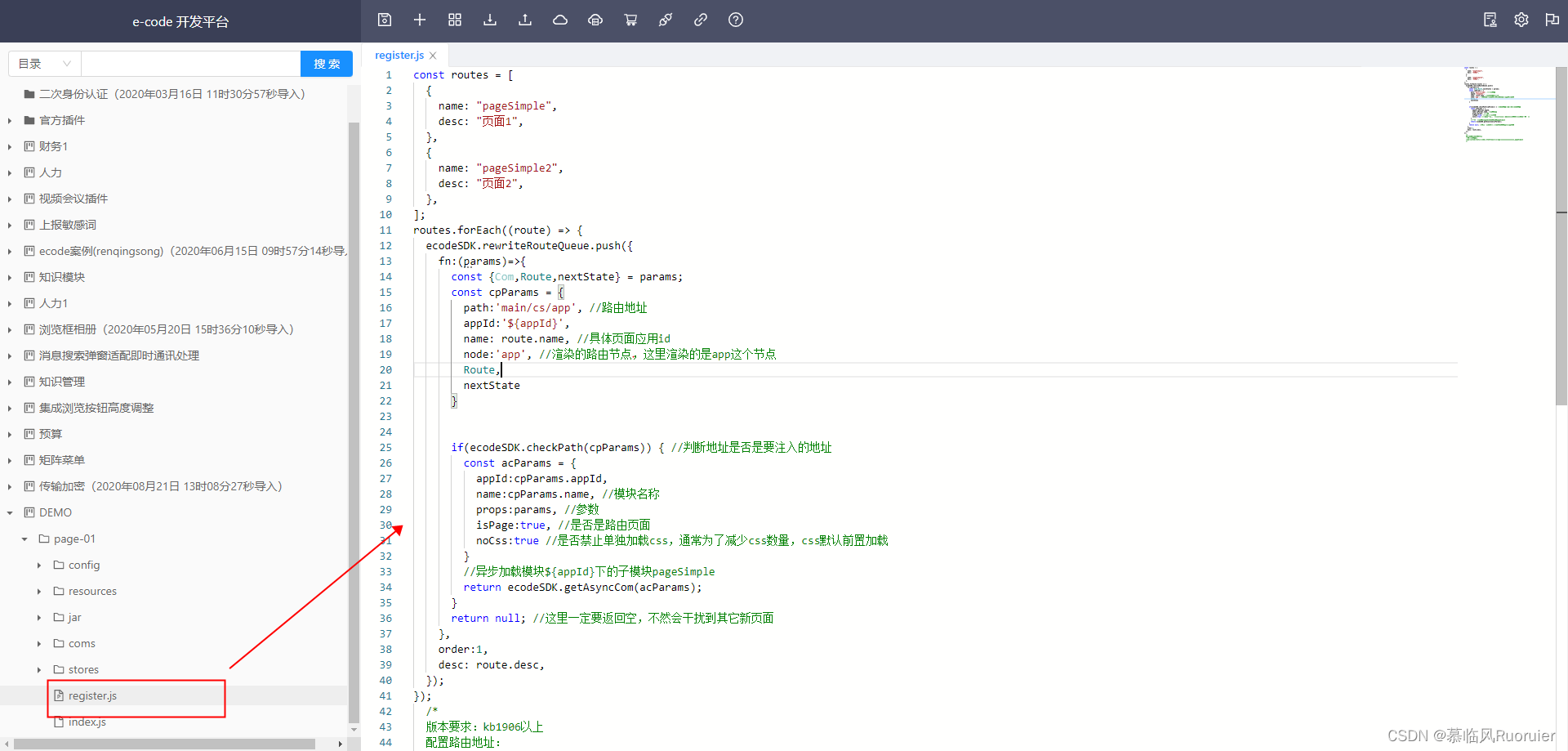1568x751 pixels.
Task: Open the shopping cart icon
Action: point(630,20)
